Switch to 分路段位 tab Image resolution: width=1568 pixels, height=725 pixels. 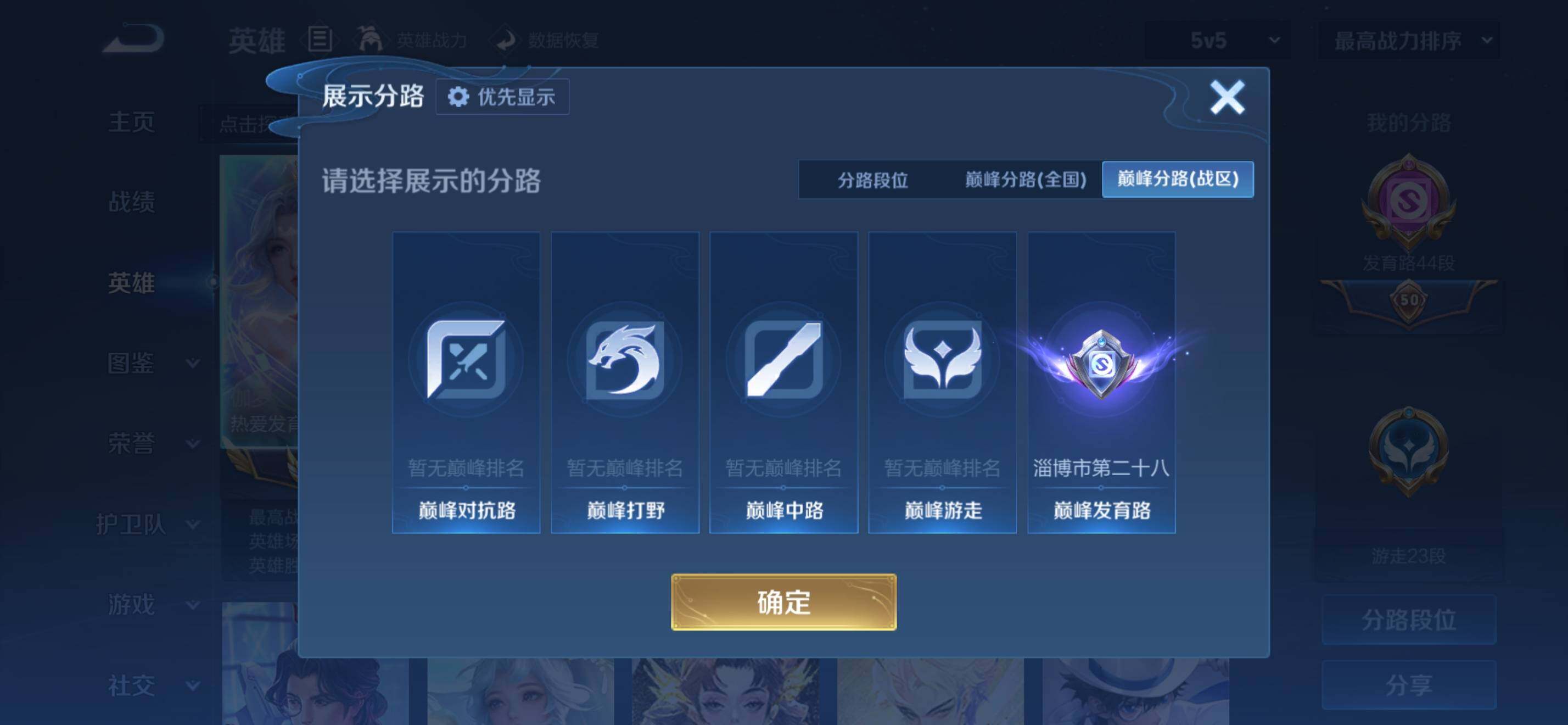click(x=872, y=180)
